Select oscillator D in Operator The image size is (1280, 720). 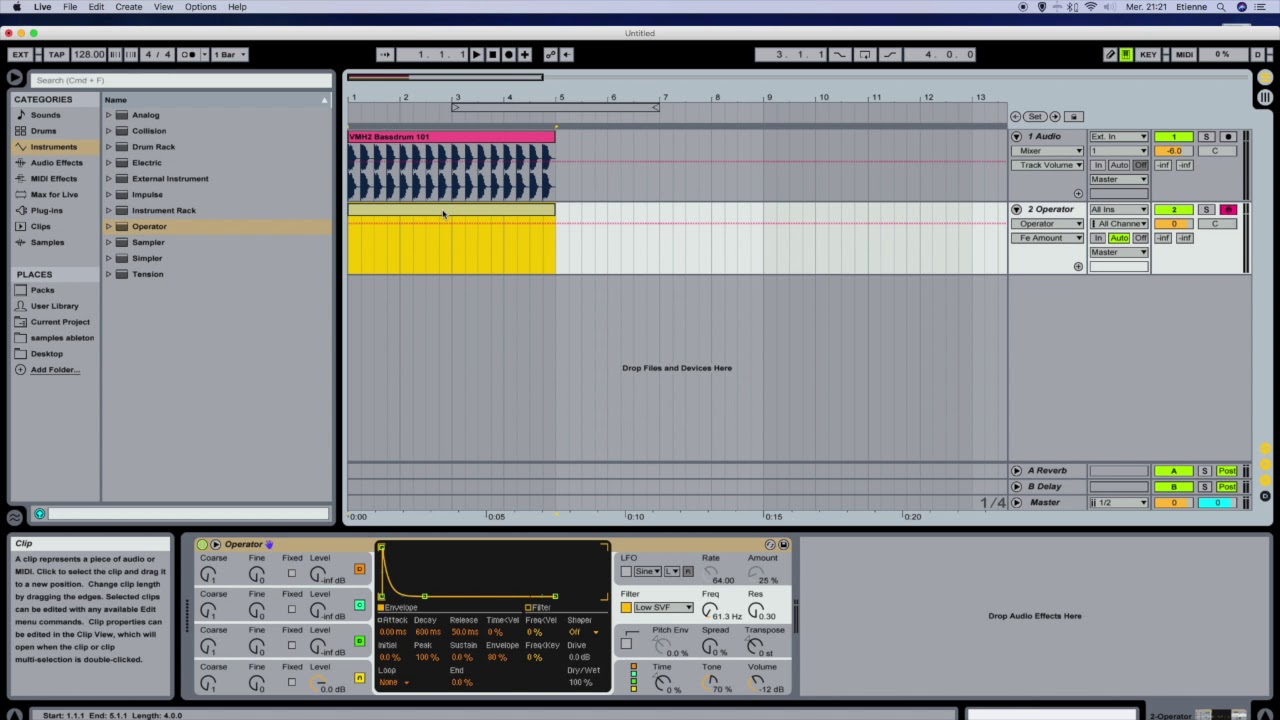[359, 570]
